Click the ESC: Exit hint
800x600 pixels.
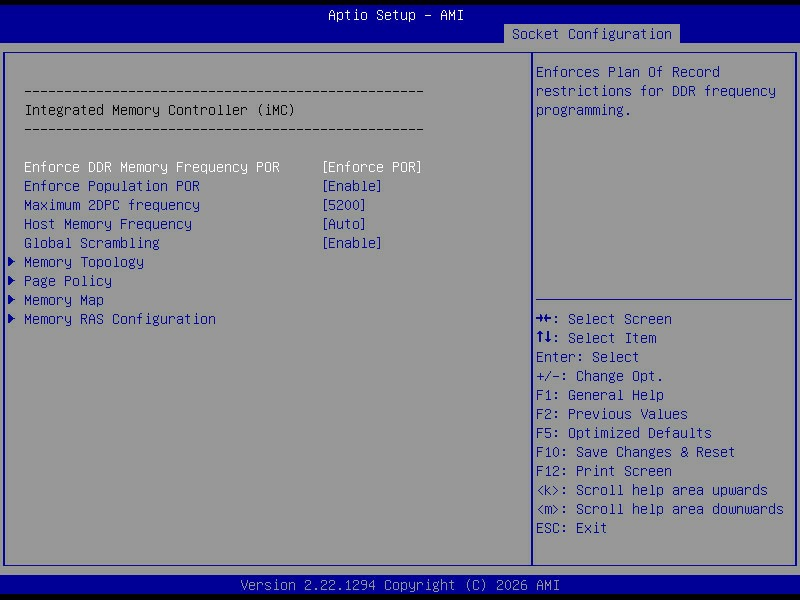tap(571, 528)
